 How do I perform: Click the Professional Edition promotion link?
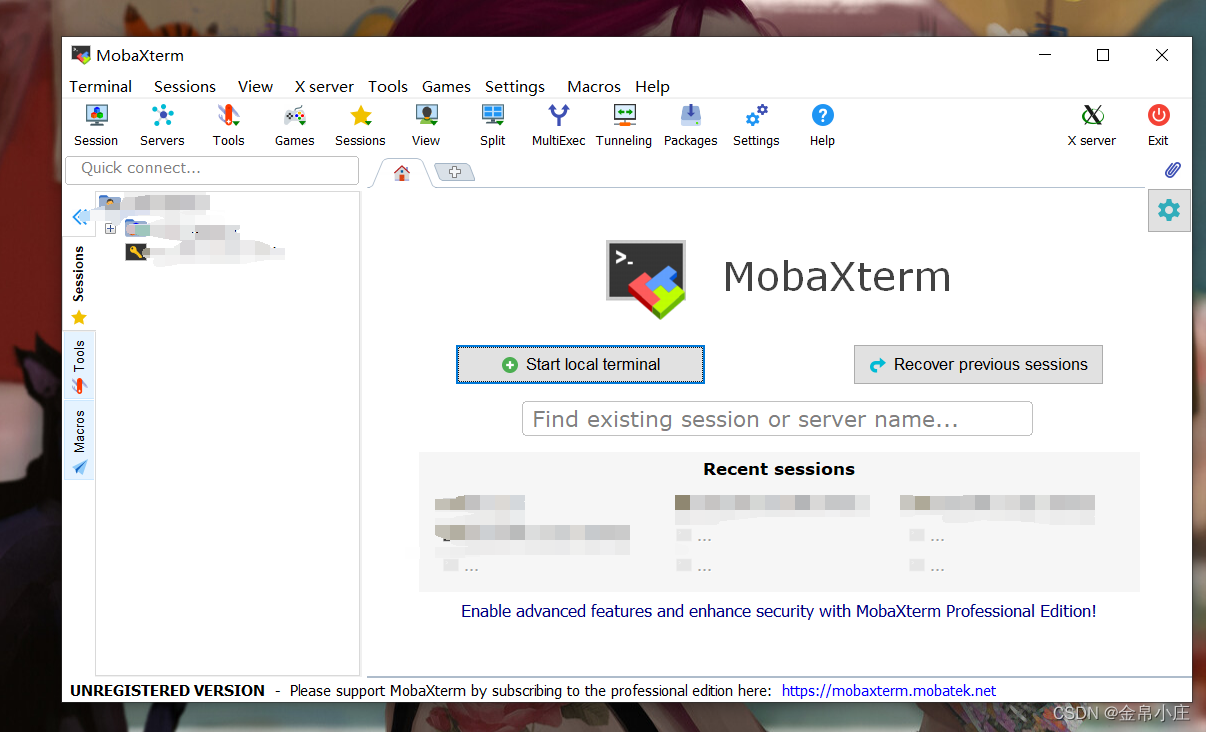pyautogui.click(x=778, y=611)
